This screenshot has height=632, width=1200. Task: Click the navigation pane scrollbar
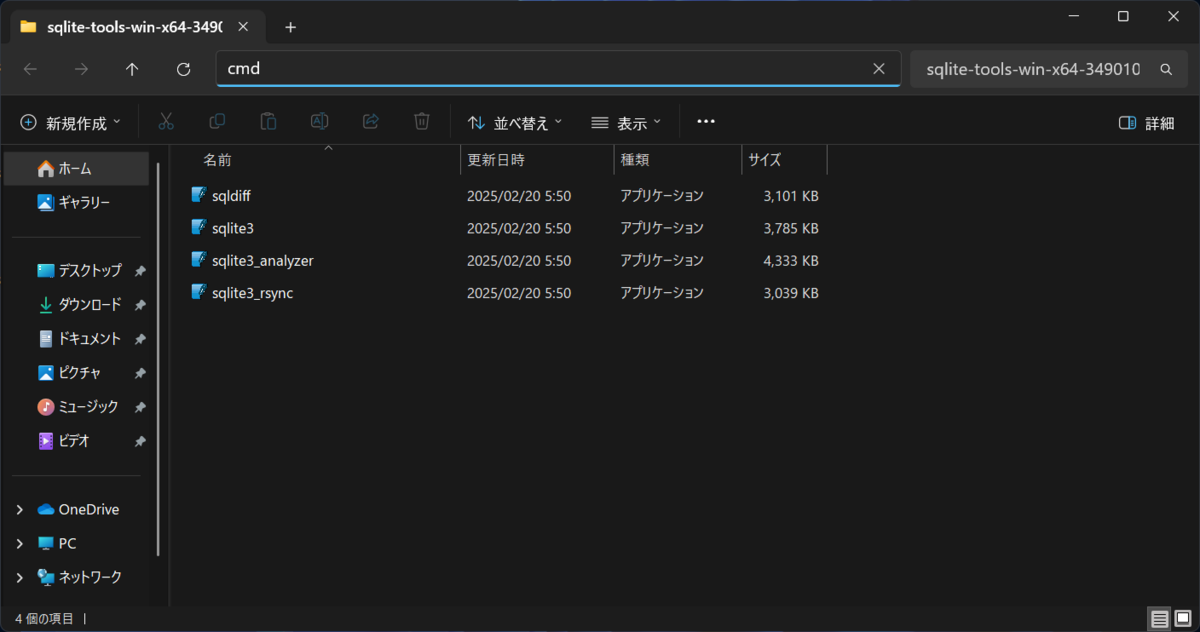[160, 360]
